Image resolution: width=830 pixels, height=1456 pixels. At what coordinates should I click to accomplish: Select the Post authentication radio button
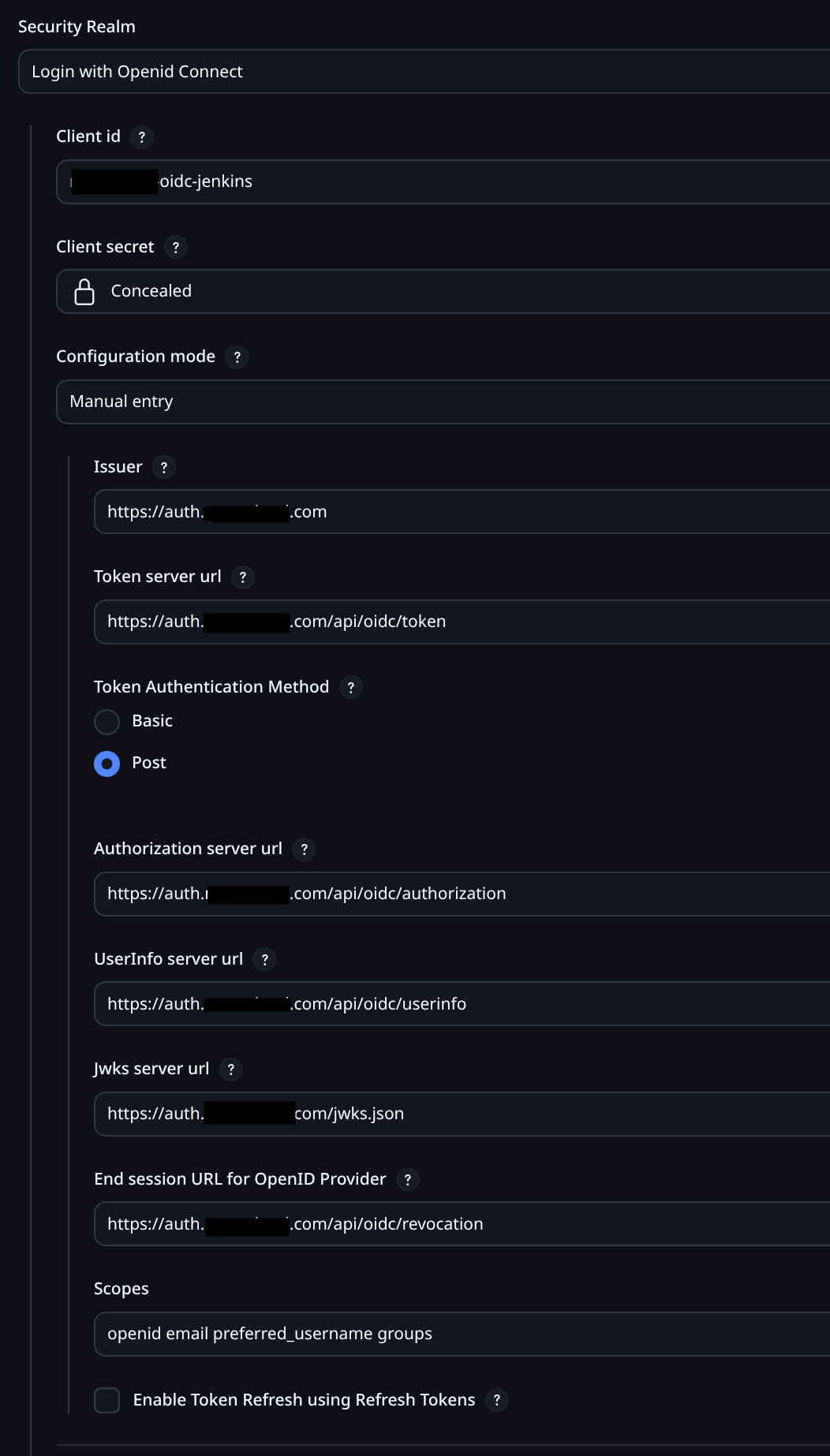107,763
